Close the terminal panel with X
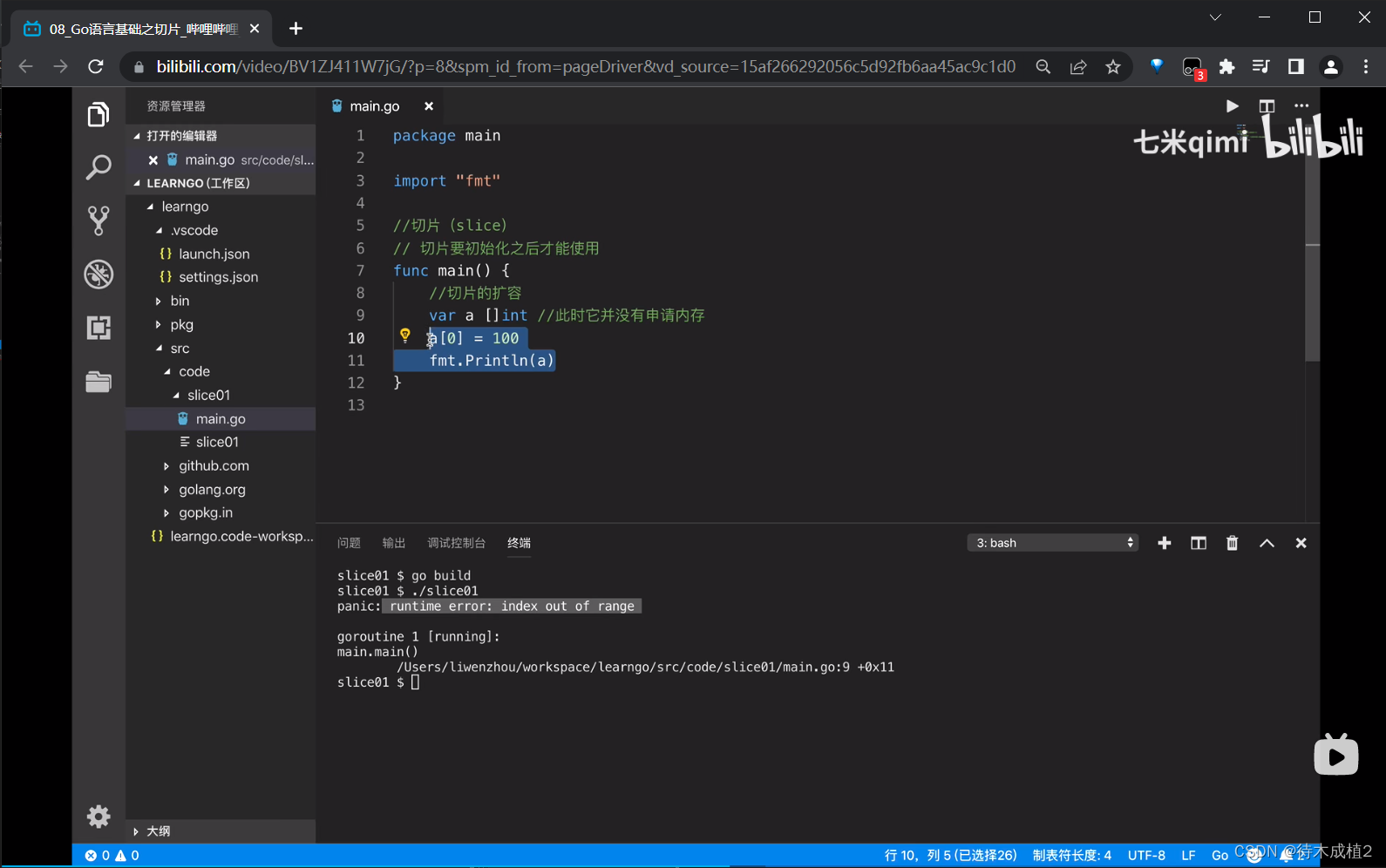 coord(1301,543)
